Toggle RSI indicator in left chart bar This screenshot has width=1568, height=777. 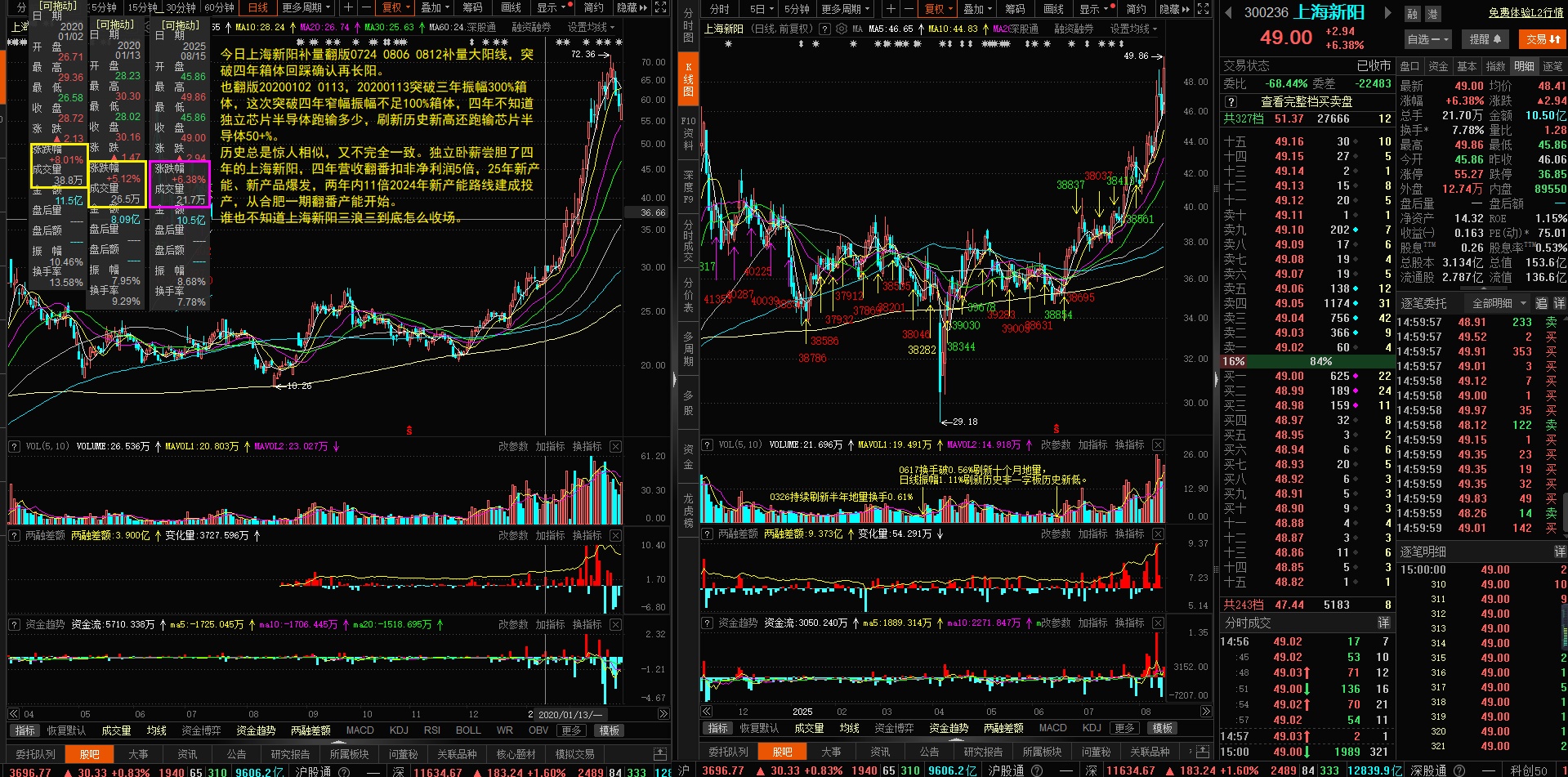432,730
